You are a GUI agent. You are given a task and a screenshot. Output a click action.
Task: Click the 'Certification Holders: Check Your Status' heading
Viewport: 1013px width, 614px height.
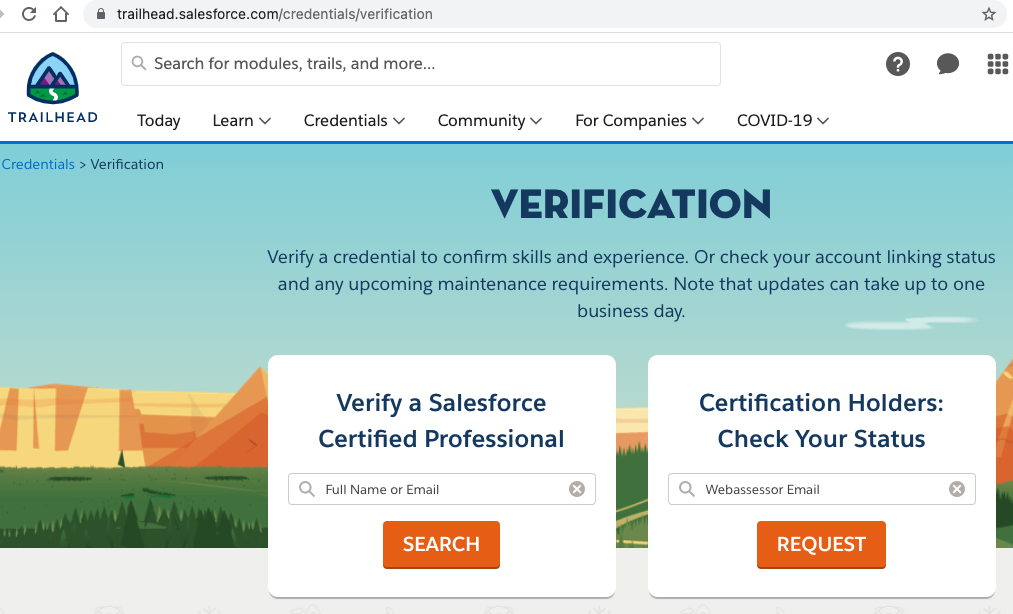(821, 421)
